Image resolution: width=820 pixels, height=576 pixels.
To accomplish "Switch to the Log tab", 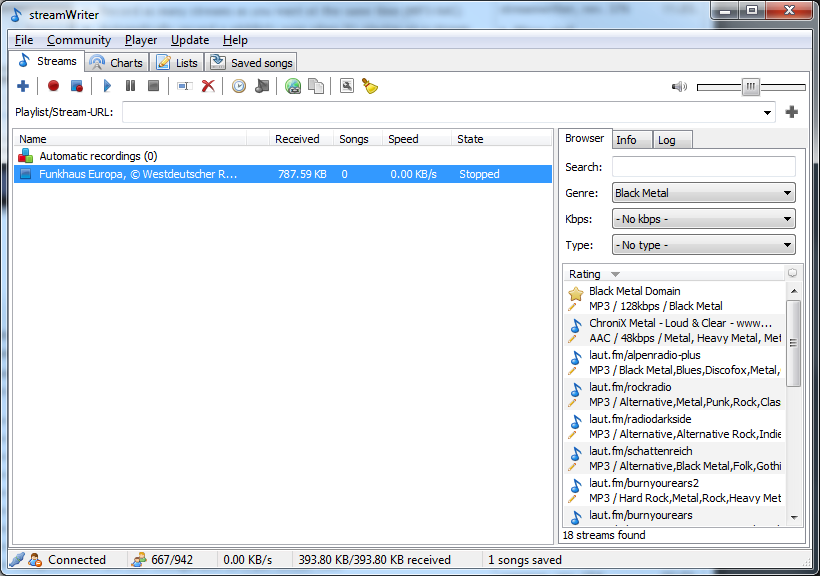I will [672, 140].
